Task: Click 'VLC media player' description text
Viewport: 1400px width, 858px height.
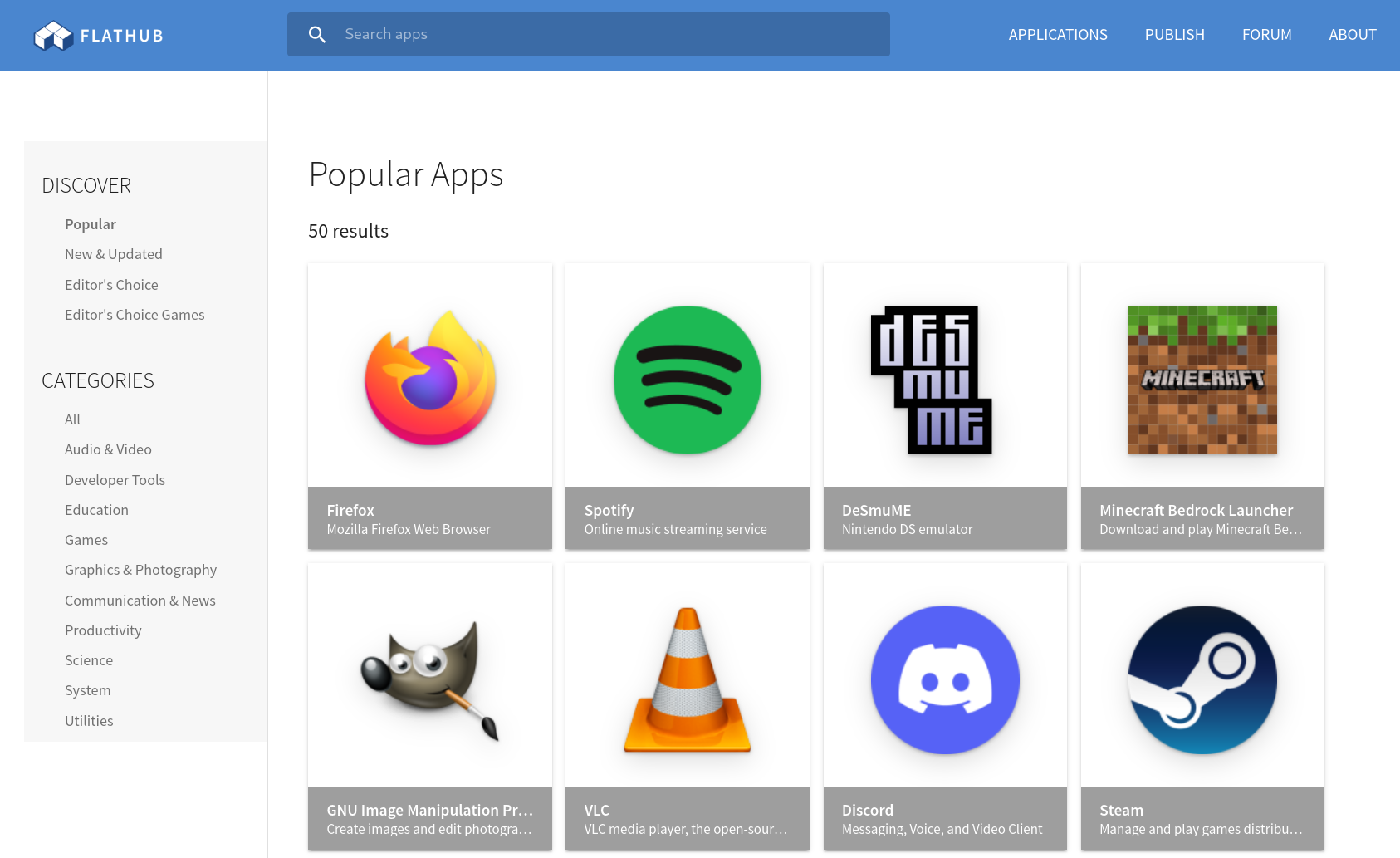Action: coord(685,829)
